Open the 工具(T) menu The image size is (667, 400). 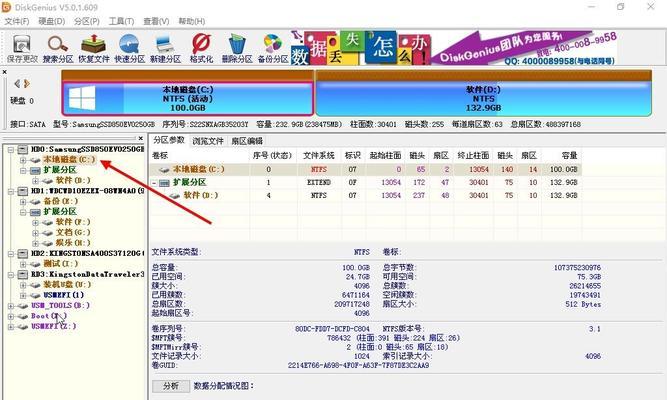[x=121, y=21]
